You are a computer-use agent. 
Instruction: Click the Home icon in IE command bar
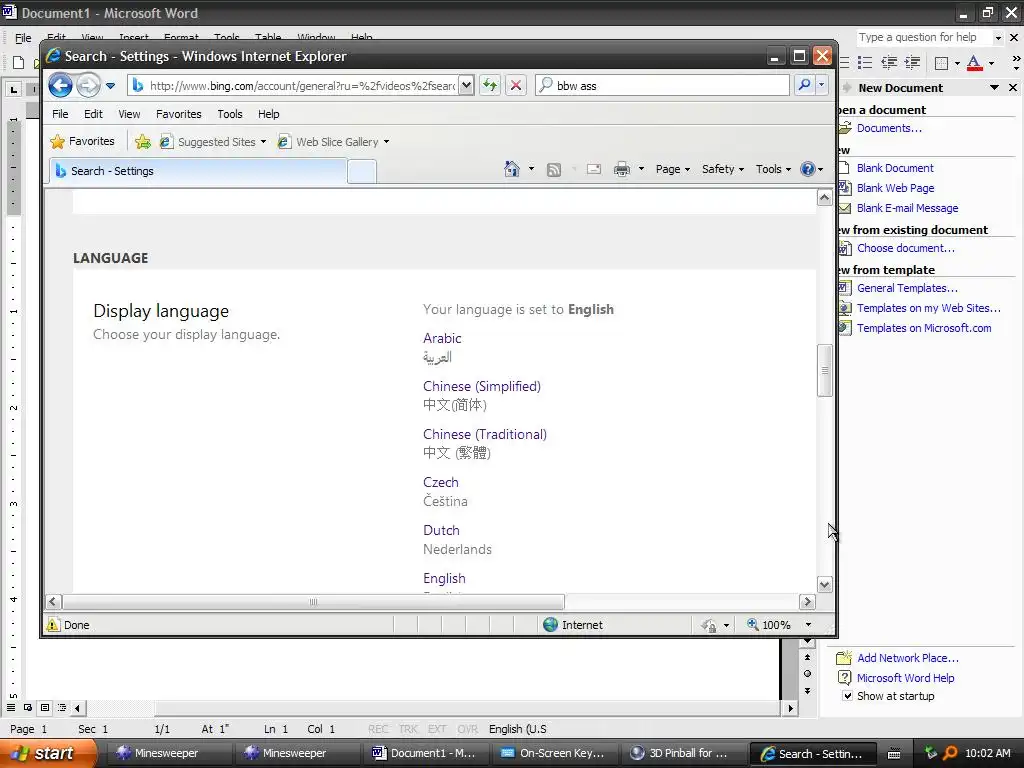(511, 169)
